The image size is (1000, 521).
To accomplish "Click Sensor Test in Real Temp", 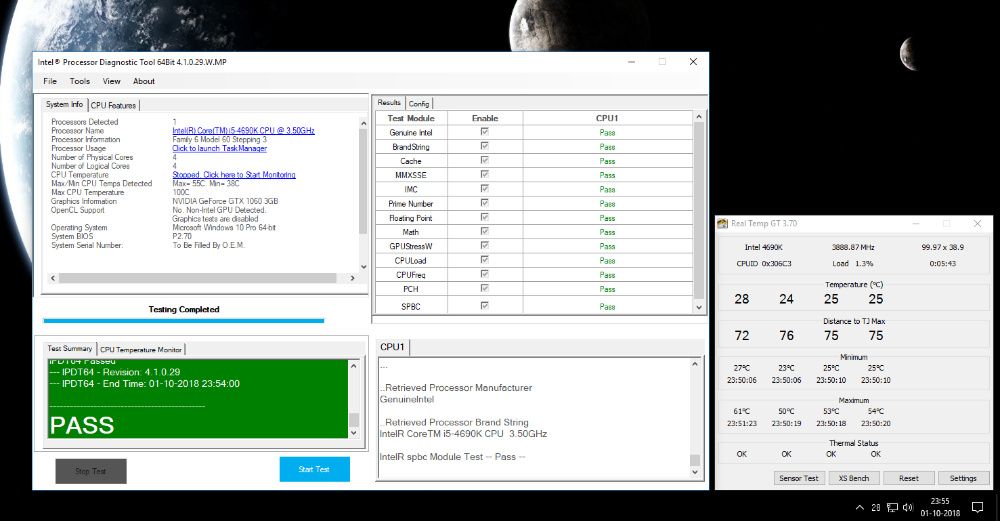I will (x=798, y=478).
